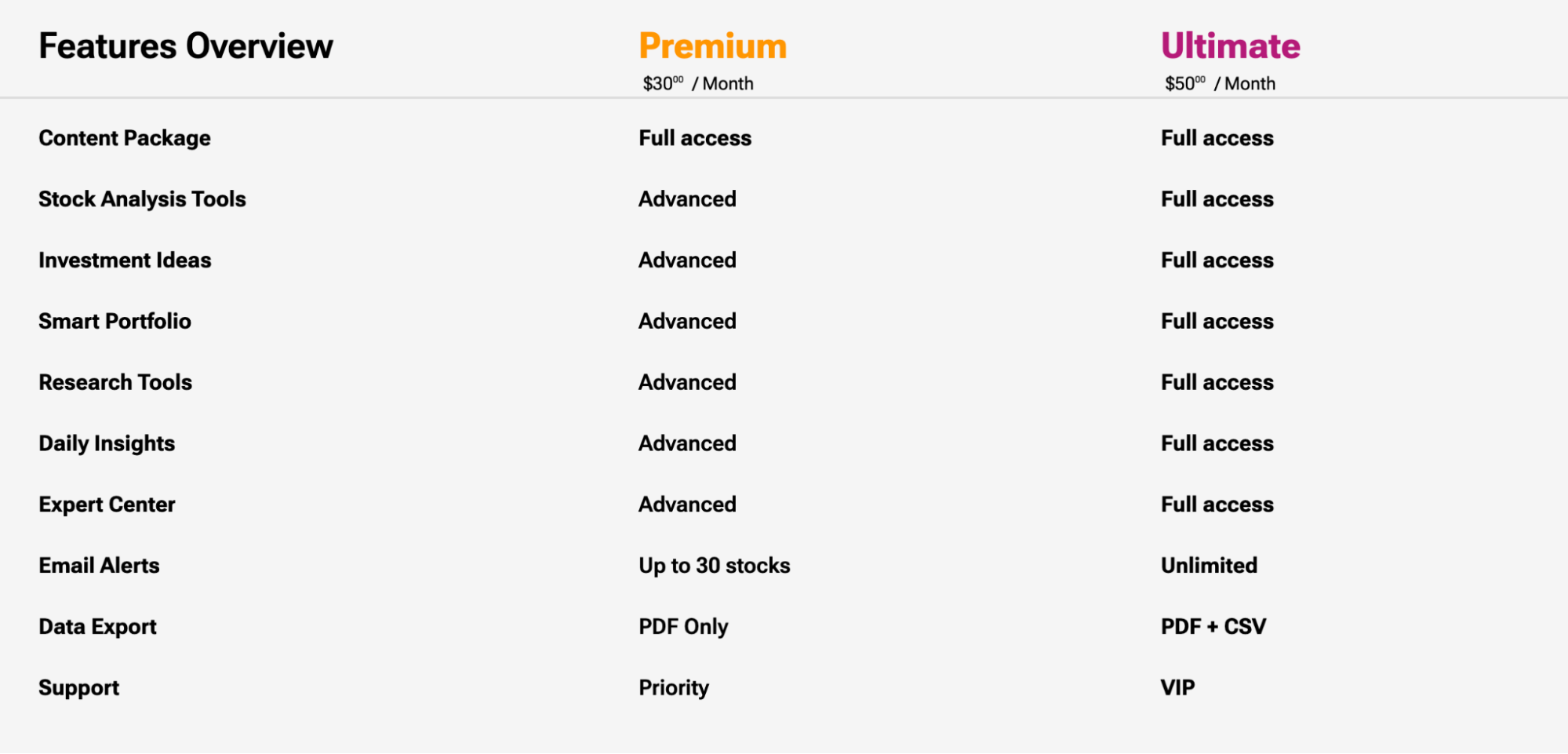Click the Smart Portfolio feature label
The height and width of the screenshot is (754, 1568).
point(115,321)
